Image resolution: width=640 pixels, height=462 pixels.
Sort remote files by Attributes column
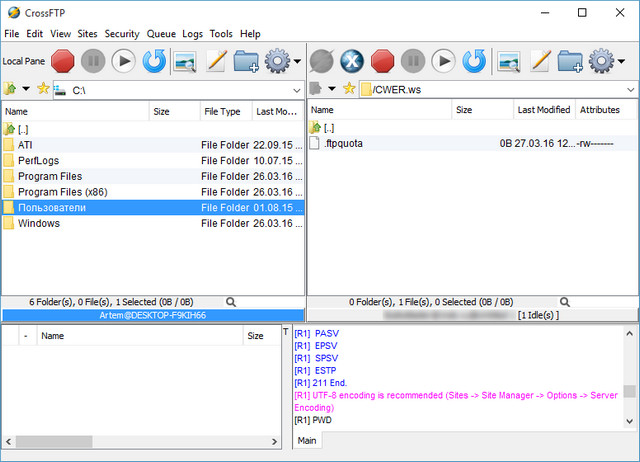point(605,110)
